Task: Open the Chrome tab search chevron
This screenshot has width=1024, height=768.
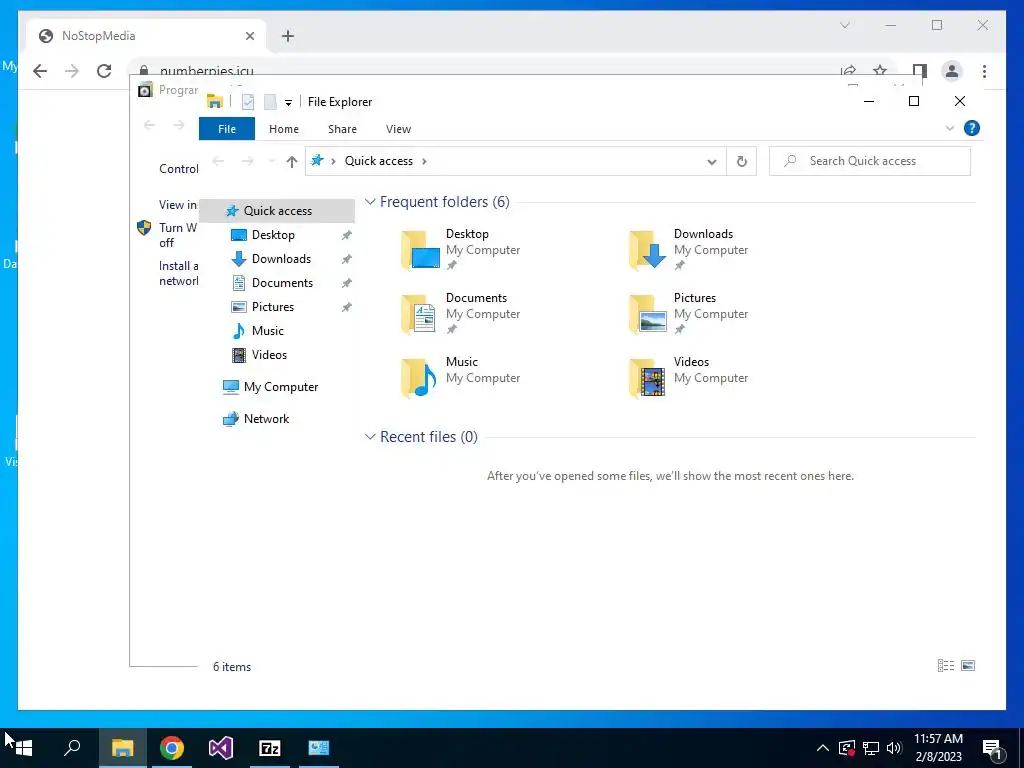Action: click(844, 25)
